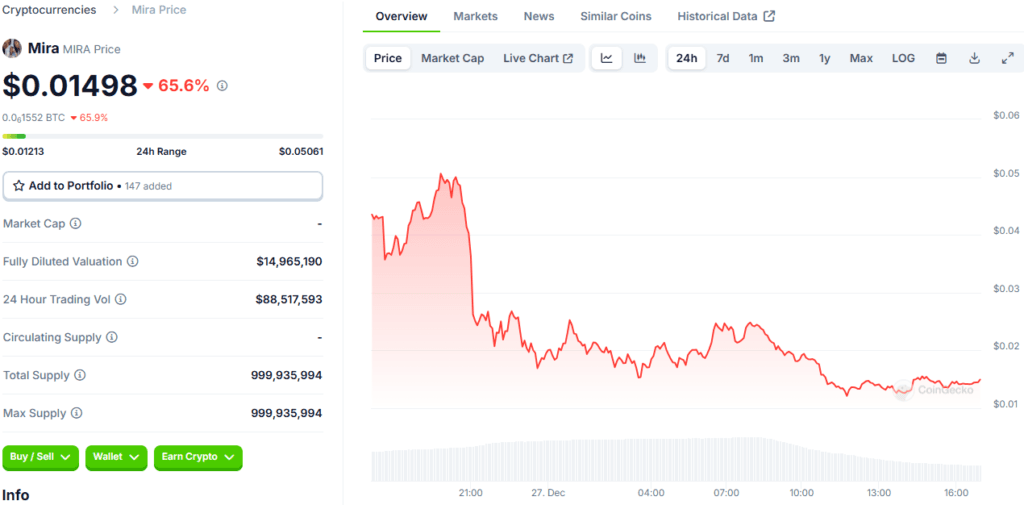Click the volume bars below the chart
The height and width of the screenshot is (505, 1024).
[676, 459]
